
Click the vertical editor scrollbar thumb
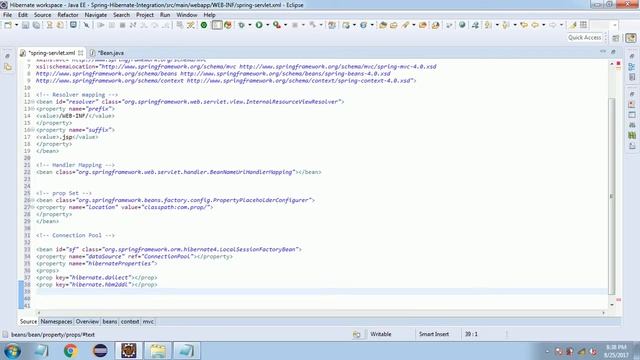[x=612, y=196]
